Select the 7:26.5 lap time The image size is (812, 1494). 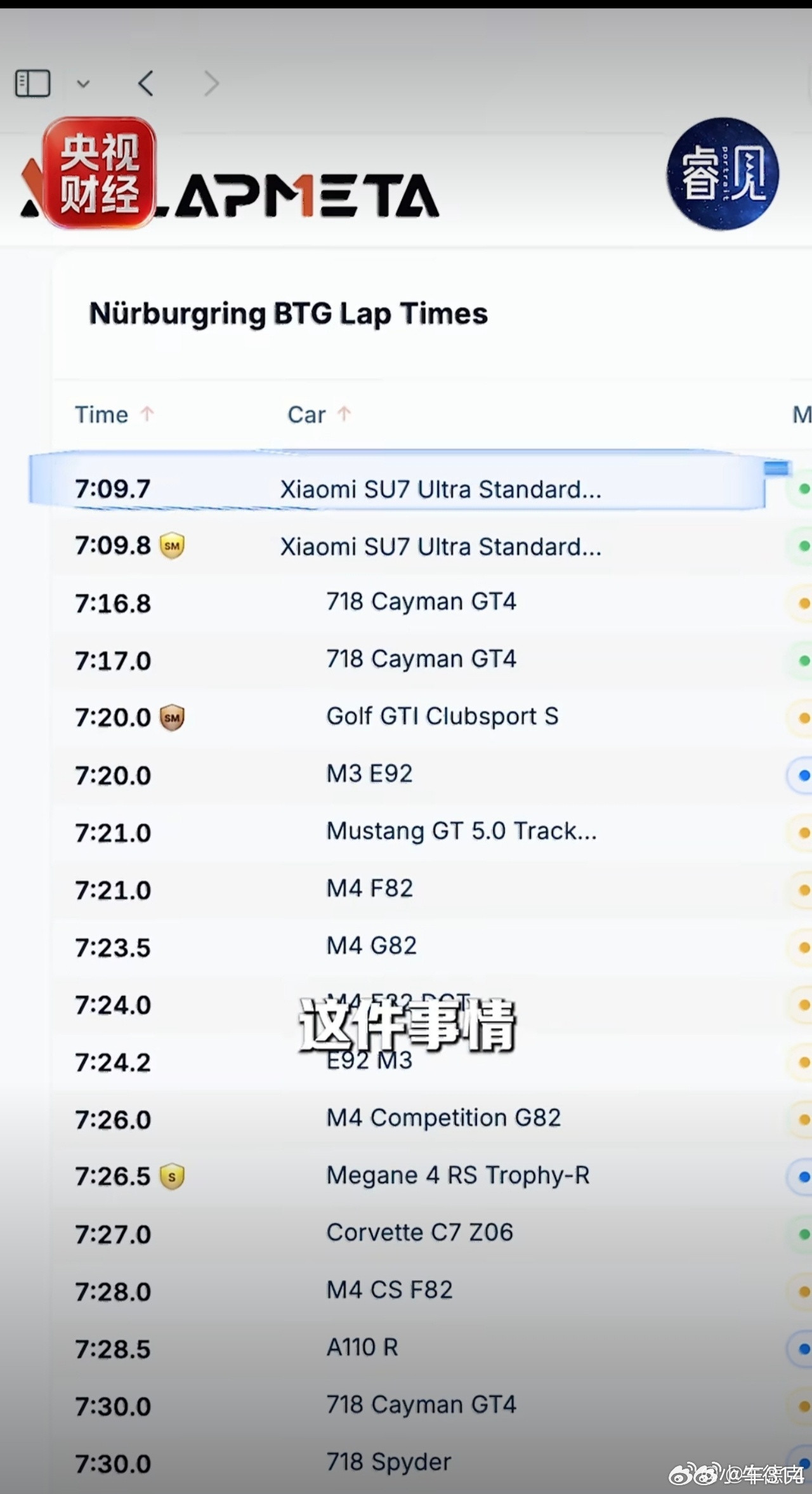[x=113, y=1177]
